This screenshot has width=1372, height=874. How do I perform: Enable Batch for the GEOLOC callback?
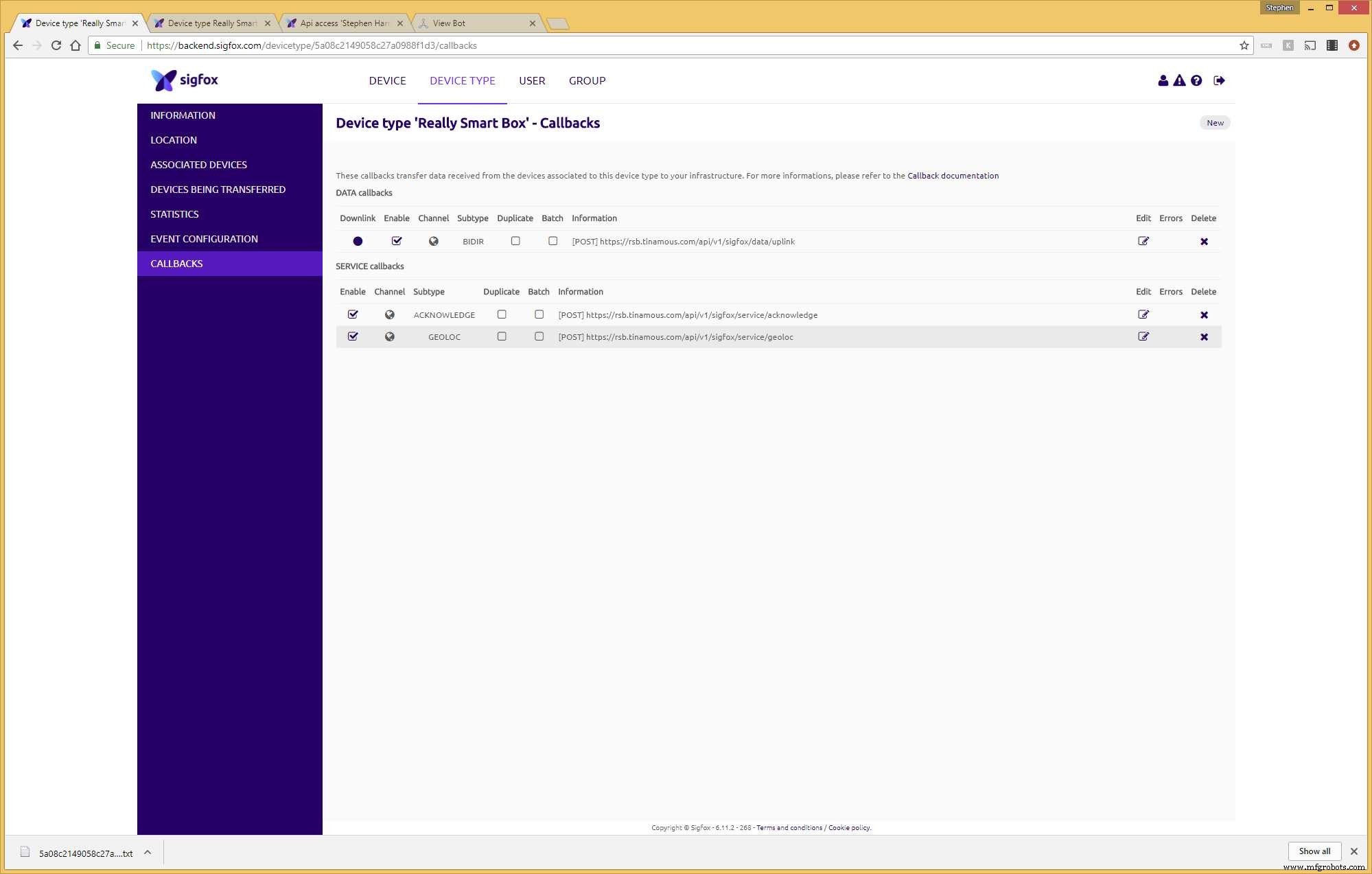(x=539, y=336)
